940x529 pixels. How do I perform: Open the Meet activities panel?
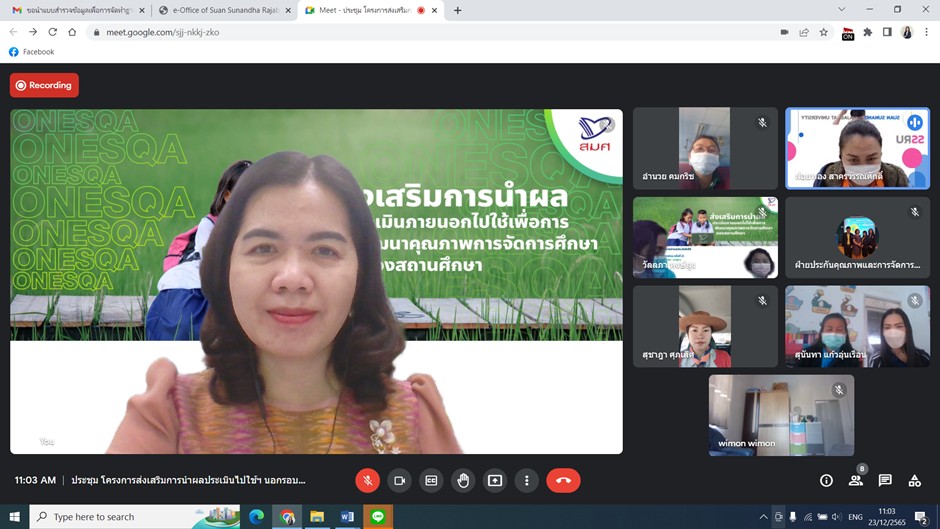[x=914, y=480]
